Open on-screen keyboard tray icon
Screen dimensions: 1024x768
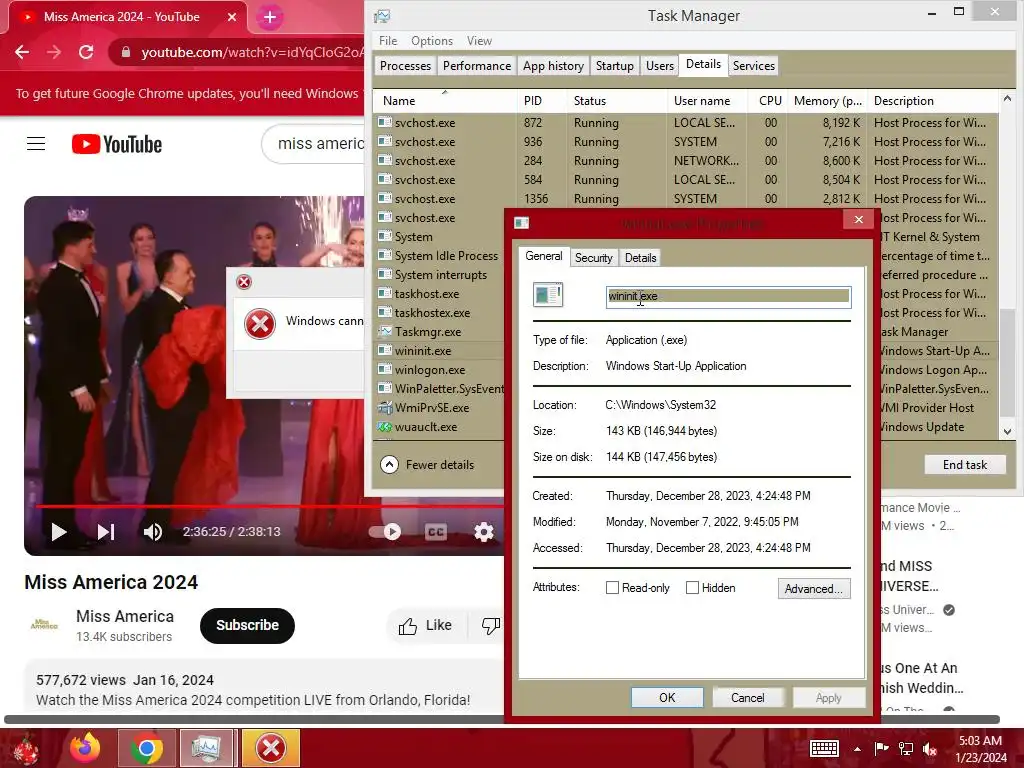[824, 748]
